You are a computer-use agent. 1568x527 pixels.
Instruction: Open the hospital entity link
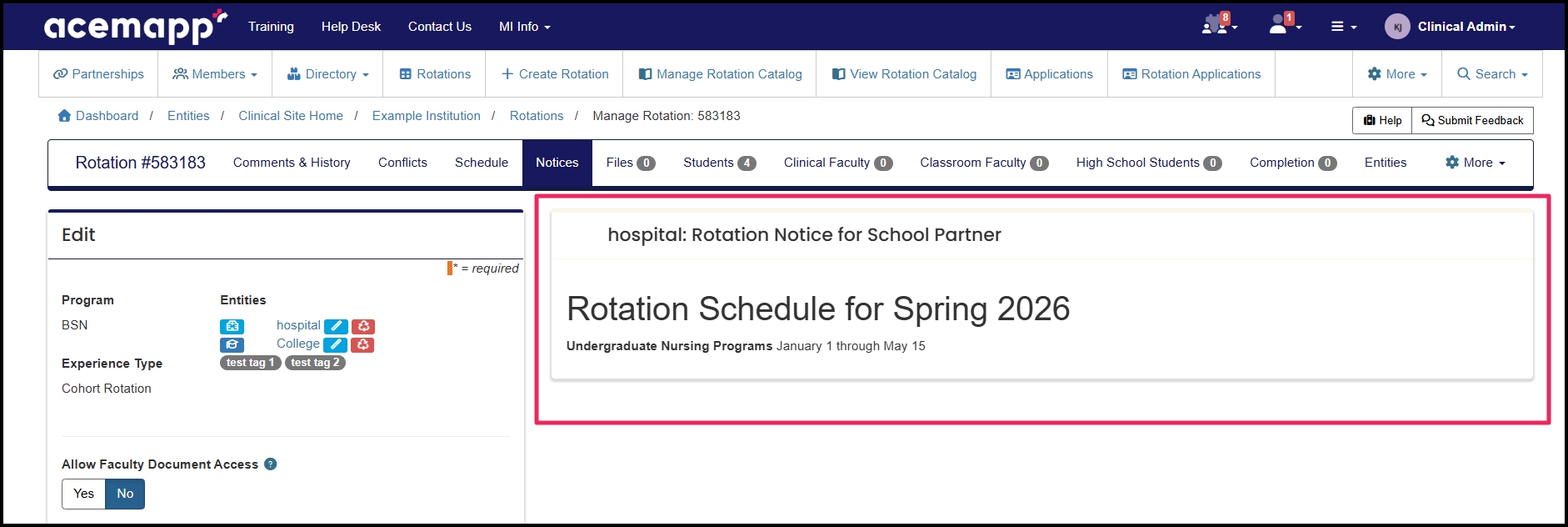click(x=298, y=325)
